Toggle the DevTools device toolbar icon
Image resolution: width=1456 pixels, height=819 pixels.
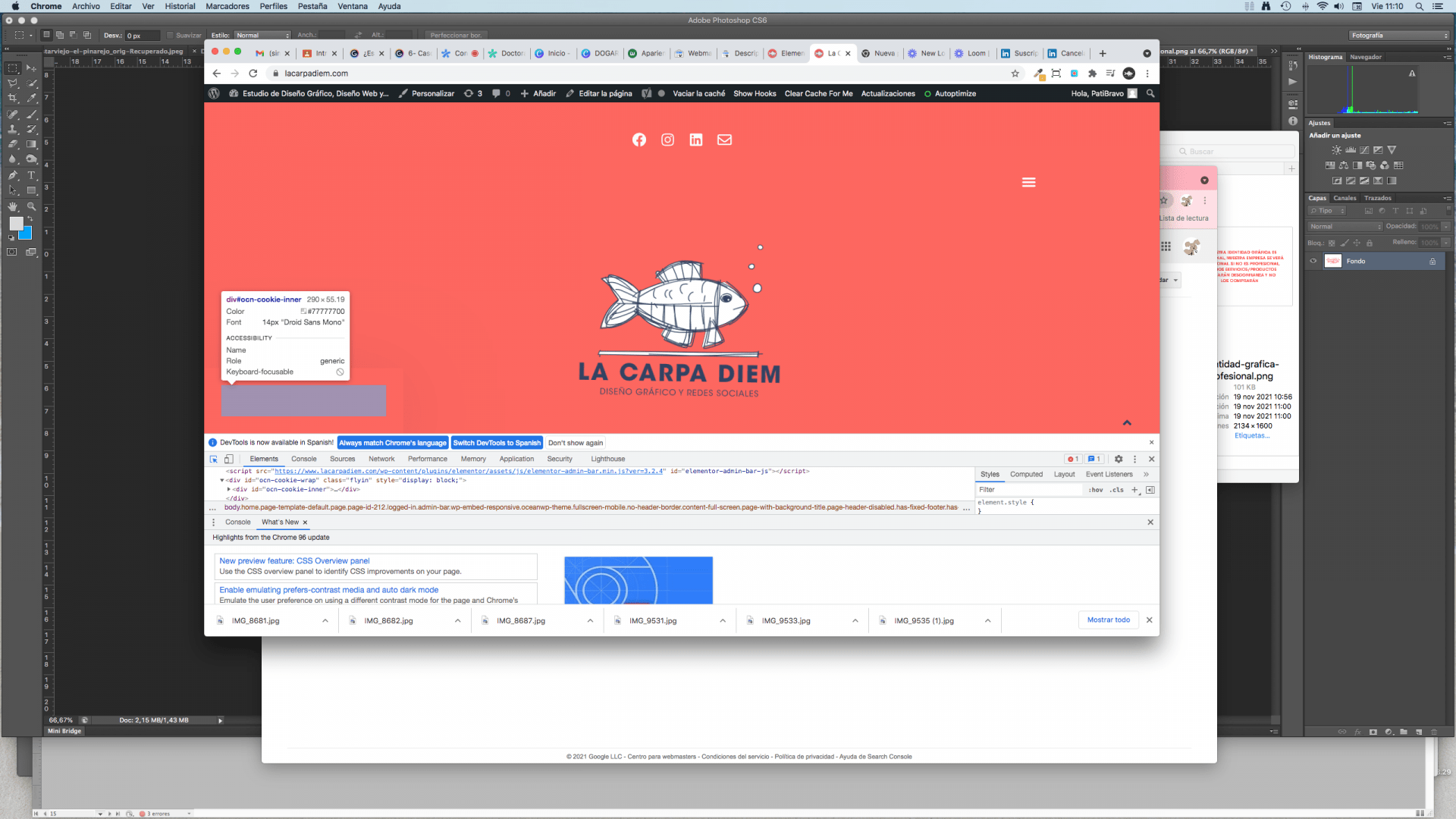click(228, 460)
